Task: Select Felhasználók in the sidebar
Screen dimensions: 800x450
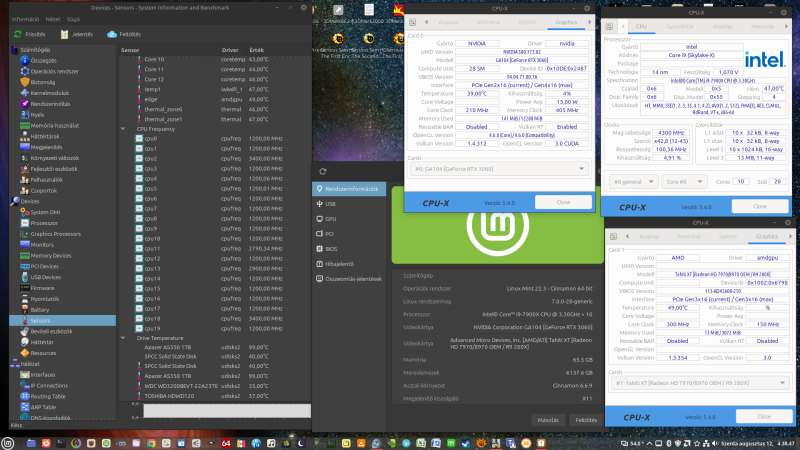Action: click(46, 180)
